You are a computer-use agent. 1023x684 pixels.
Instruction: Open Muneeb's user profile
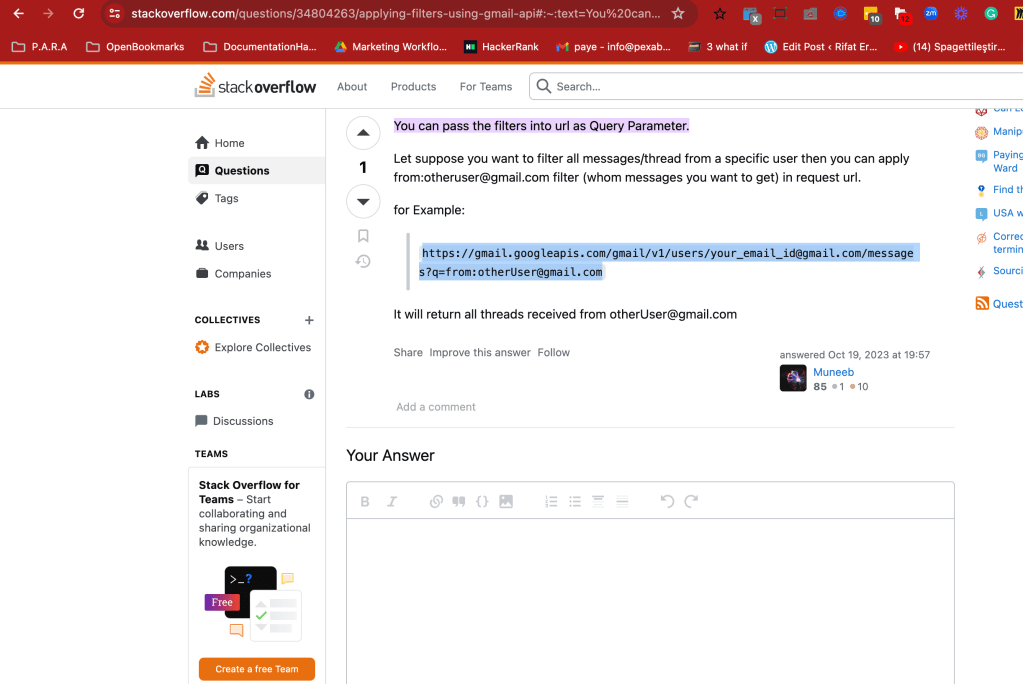click(x=833, y=372)
